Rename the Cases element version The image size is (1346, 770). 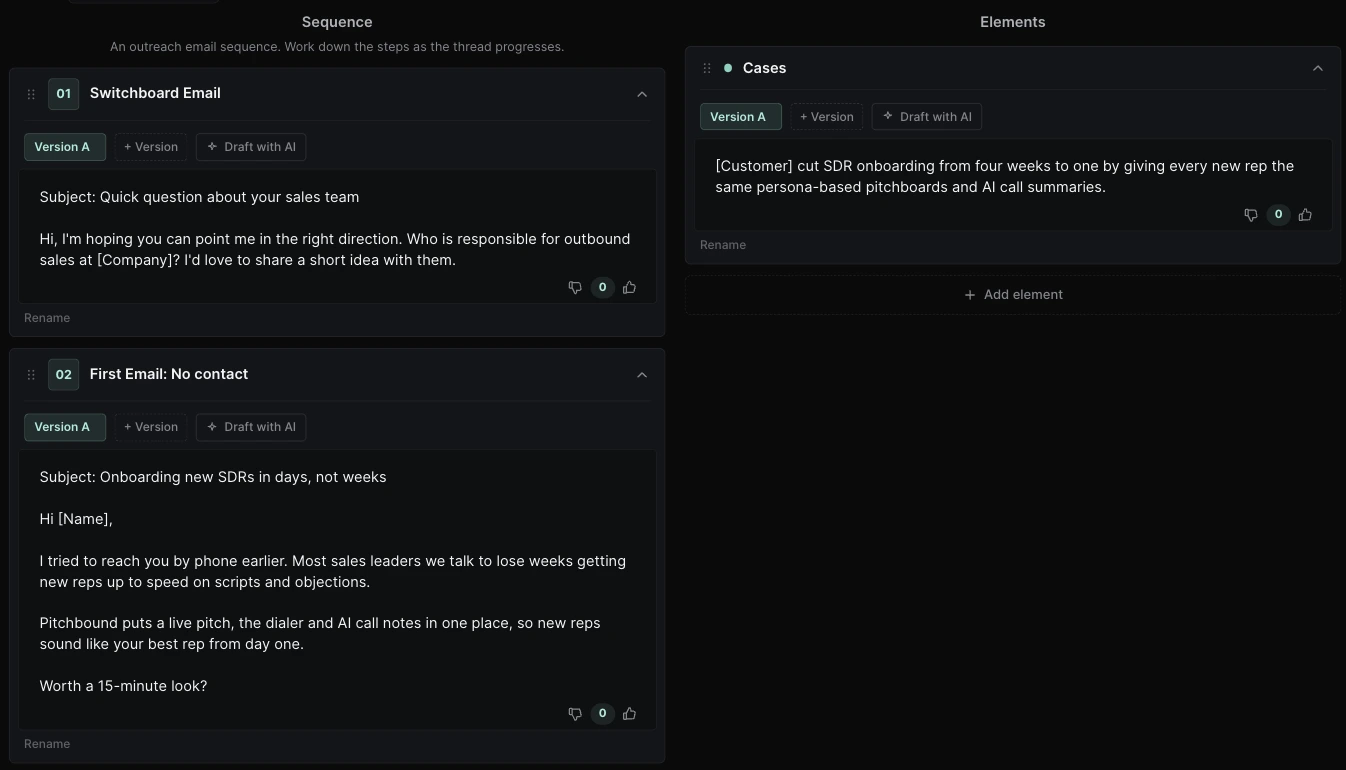723,245
